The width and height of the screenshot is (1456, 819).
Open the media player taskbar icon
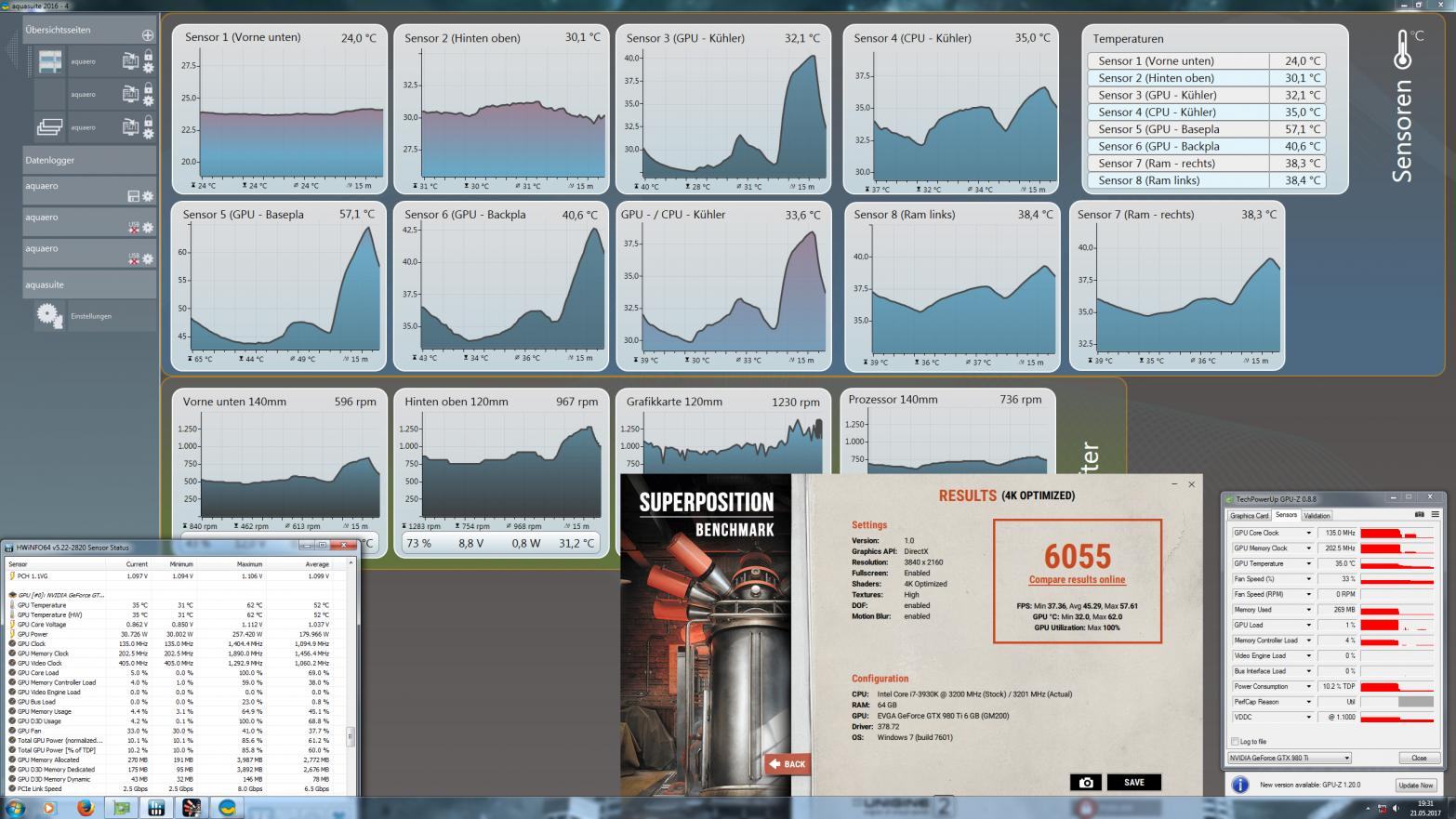point(49,807)
